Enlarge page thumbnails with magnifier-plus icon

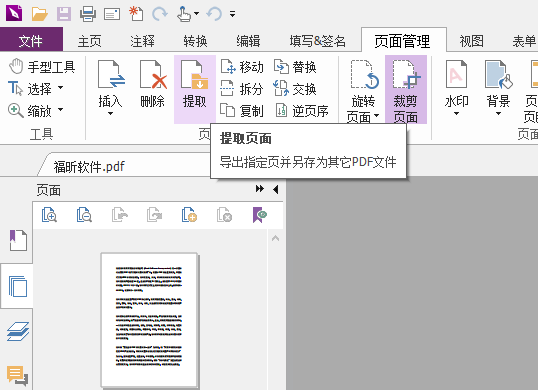click(x=49, y=215)
